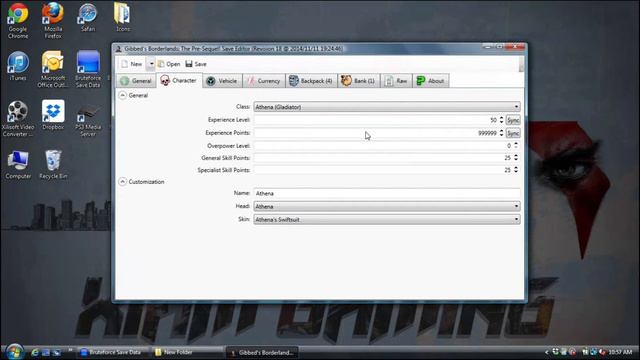Viewport: 640px width, 360px height.
Task: Launch Mozilla Firefox desktop icon
Action: (x=53, y=20)
